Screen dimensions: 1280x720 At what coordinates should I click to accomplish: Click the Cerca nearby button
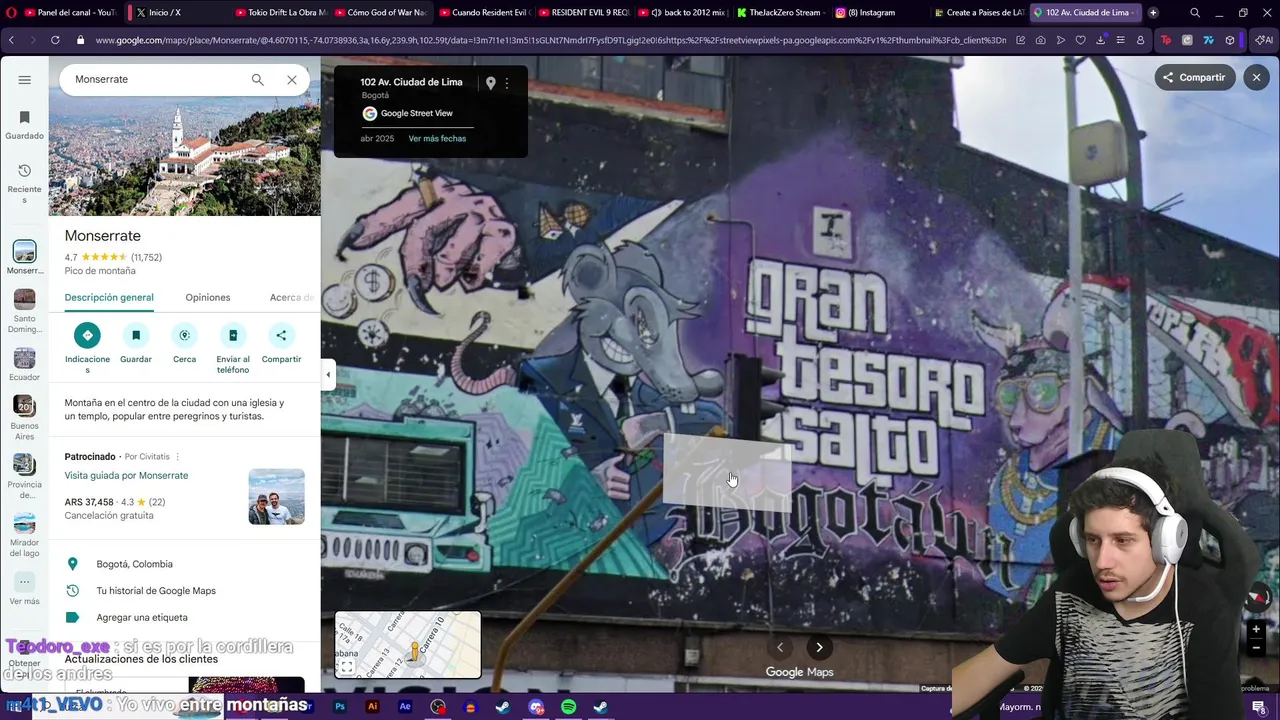pyautogui.click(x=184, y=344)
